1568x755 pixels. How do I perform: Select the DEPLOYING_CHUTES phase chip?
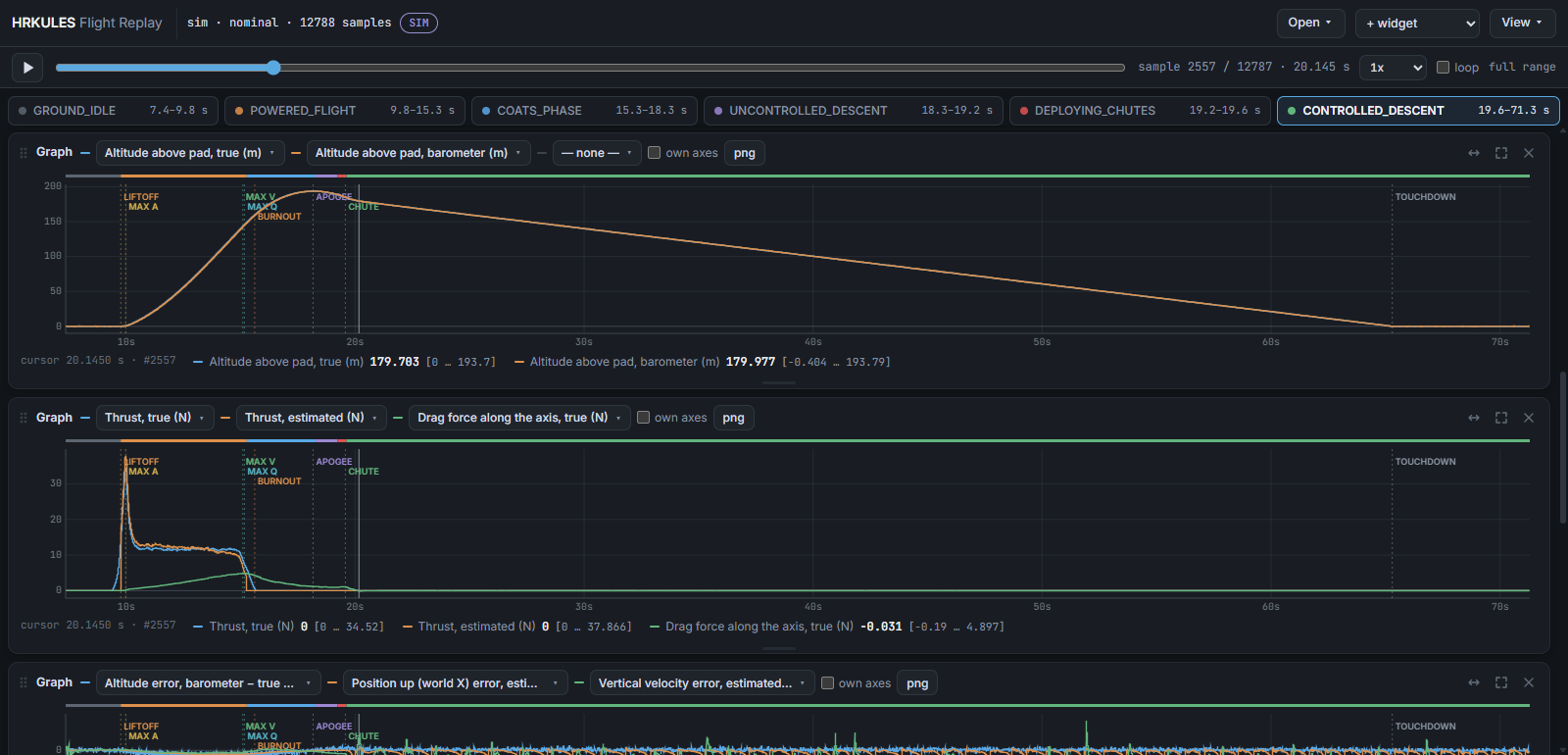click(1140, 111)
